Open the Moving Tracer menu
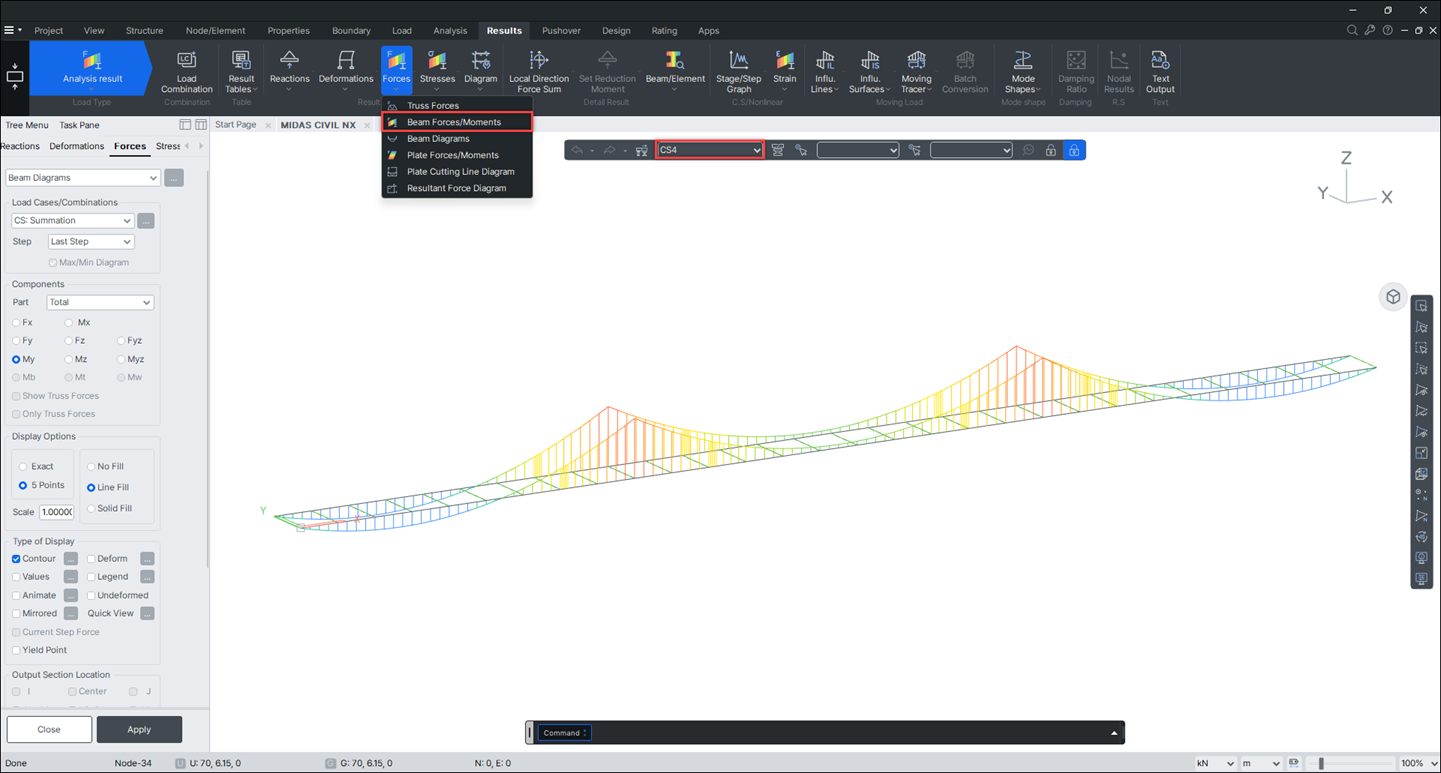Image resolution: width=1441 pixels, height=773 pixels. coord(916,71)
